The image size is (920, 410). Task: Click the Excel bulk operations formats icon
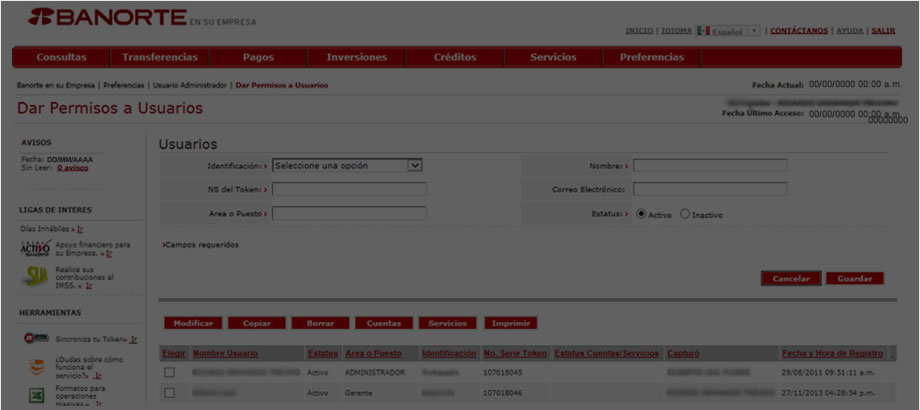pos(35,396)
